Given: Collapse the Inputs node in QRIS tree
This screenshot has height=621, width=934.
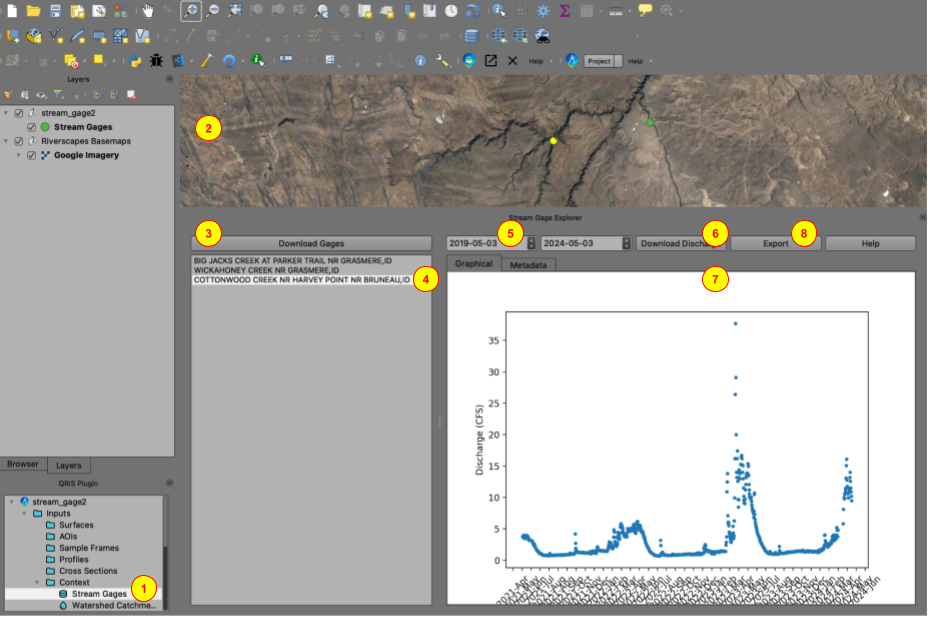Looking at the screenshot, I should point(24,513).
